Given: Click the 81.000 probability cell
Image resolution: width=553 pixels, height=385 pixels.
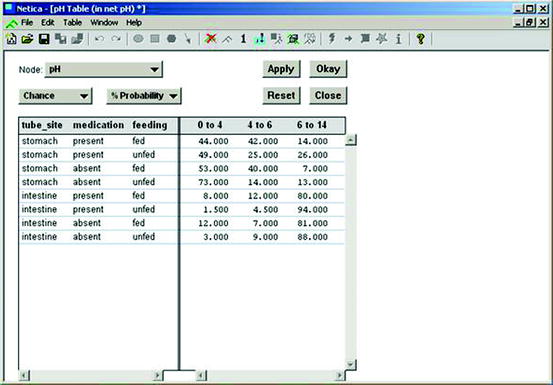Looking at the screenshot, I should click(x=313, y=223).
